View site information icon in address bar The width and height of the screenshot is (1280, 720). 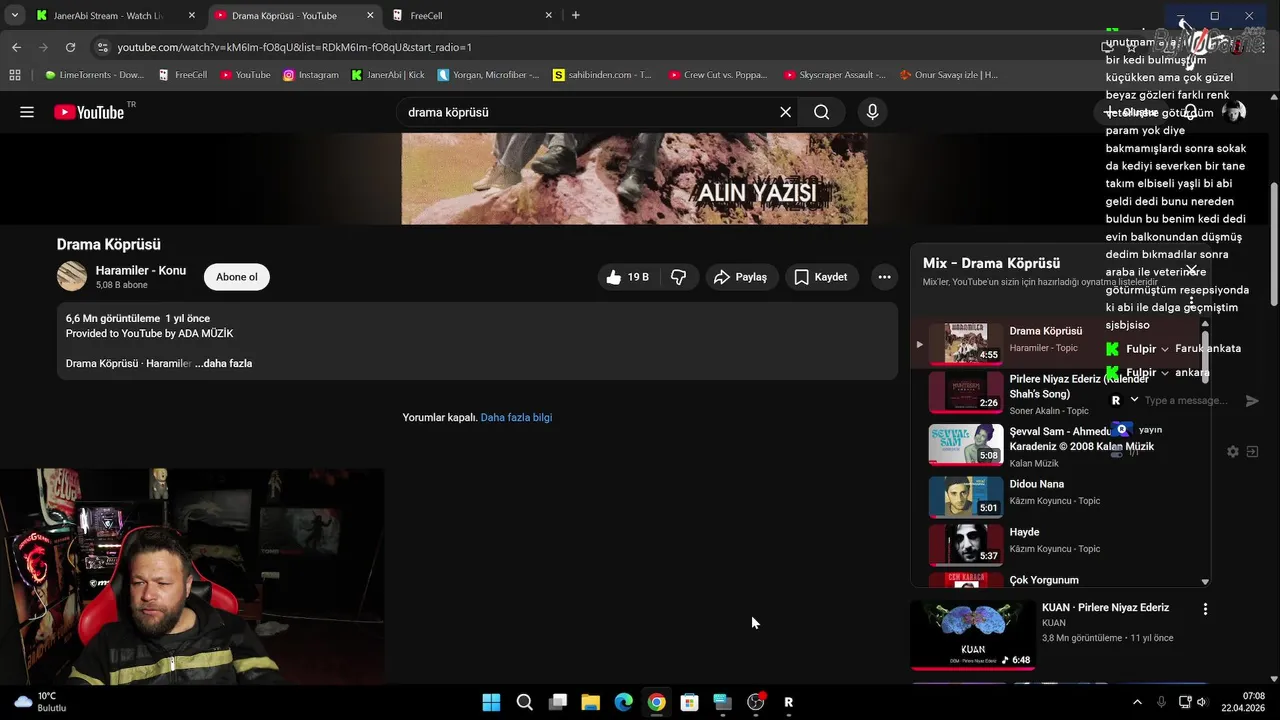coord(102,47)
